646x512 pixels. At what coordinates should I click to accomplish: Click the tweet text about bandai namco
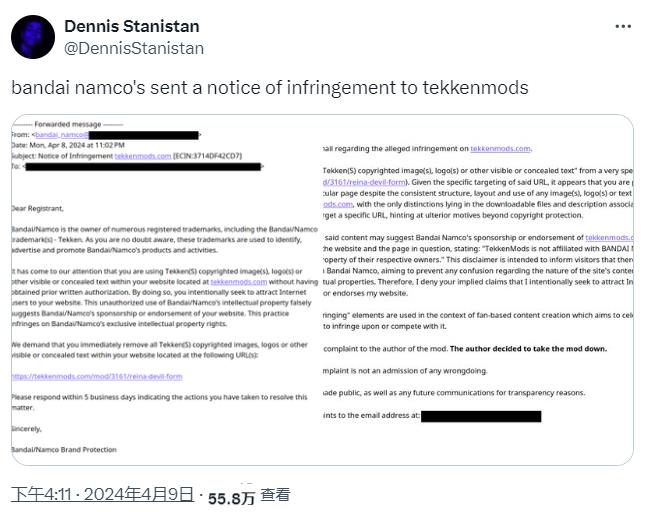coord(269,88)
